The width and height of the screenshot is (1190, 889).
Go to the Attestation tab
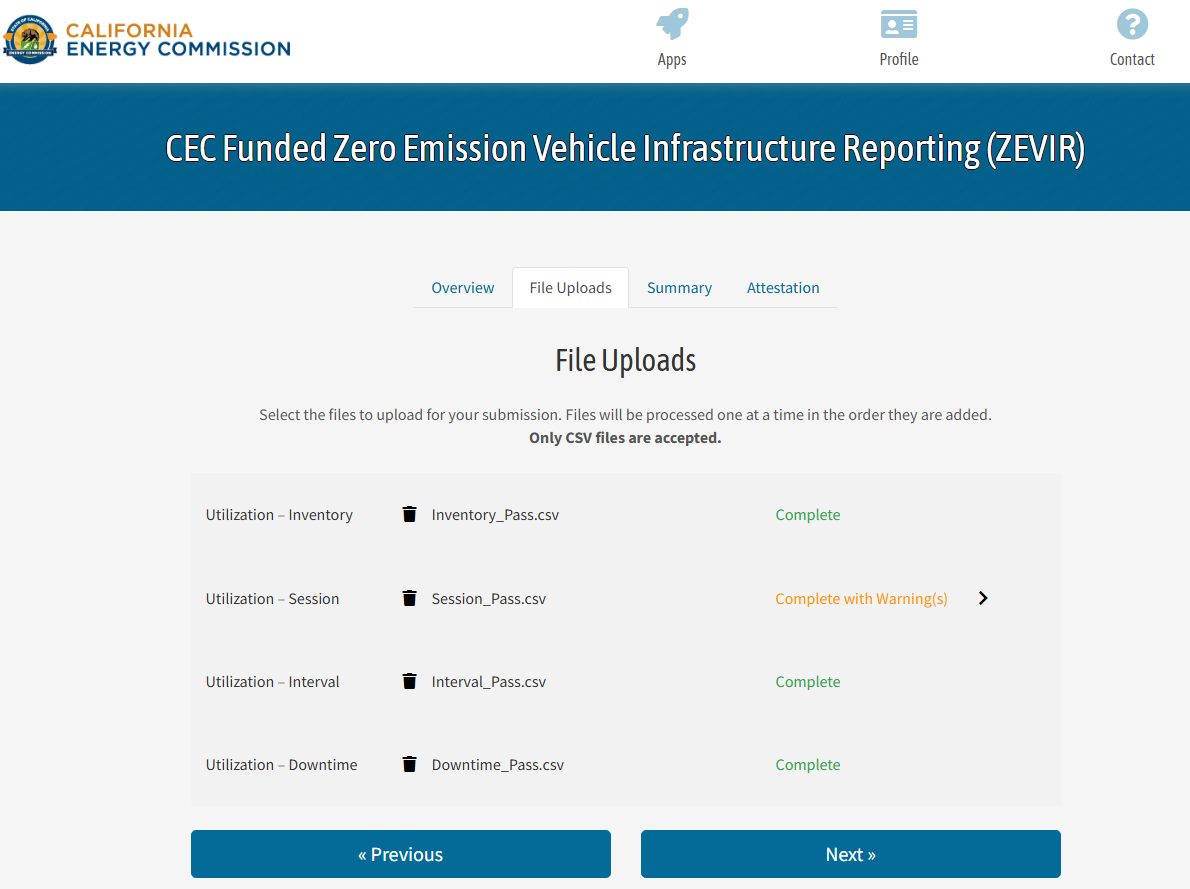pyautogui.click(x=783, y=287)
